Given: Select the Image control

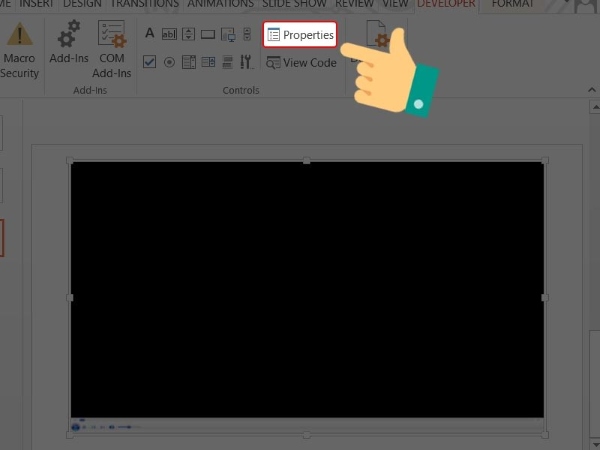Looking at the screenshot, I should 227,34.
